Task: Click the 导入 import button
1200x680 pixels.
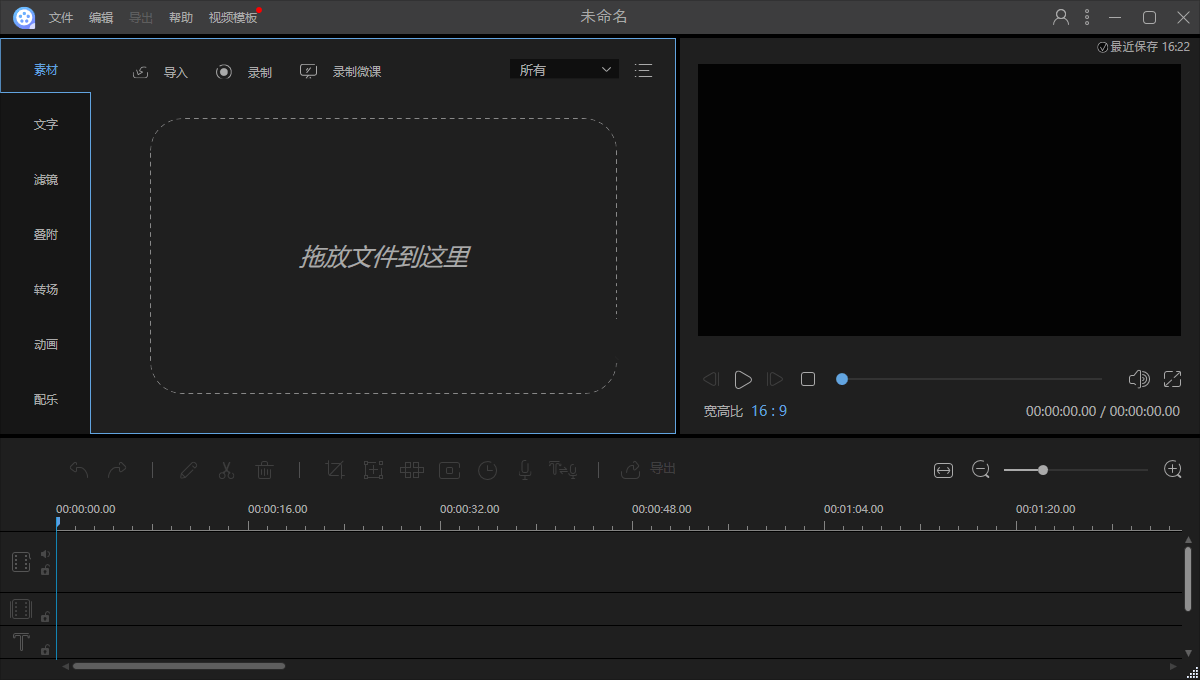Action: [x=161, y=72]
